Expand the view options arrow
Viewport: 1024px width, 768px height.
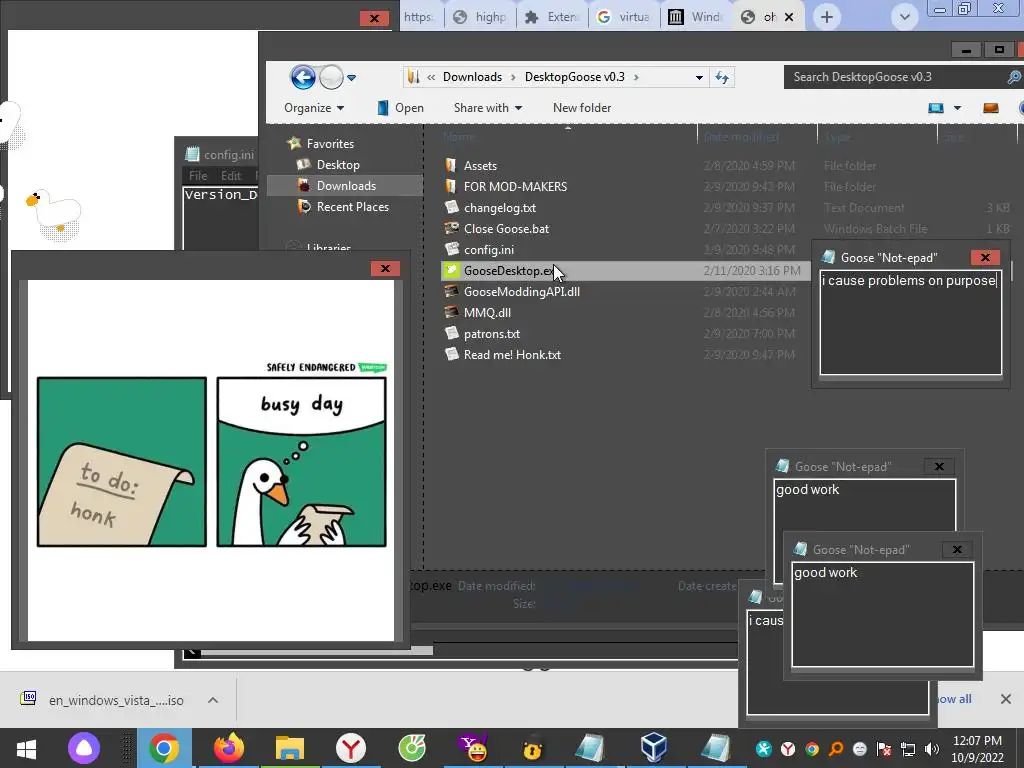[x=957, y=108]
